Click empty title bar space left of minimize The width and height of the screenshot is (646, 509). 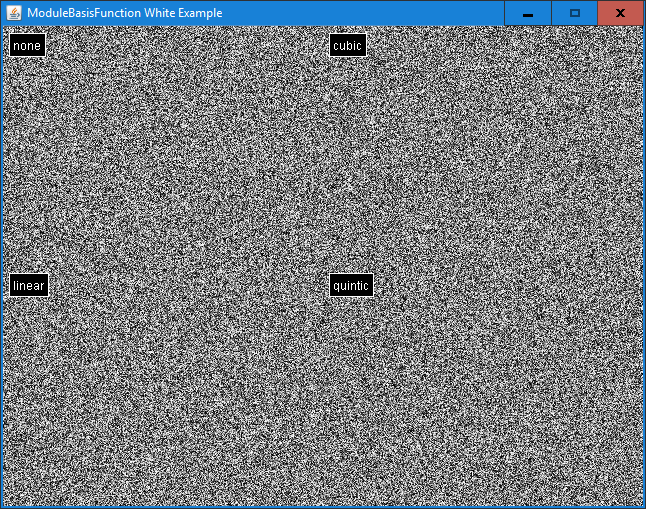coord(400,13)
